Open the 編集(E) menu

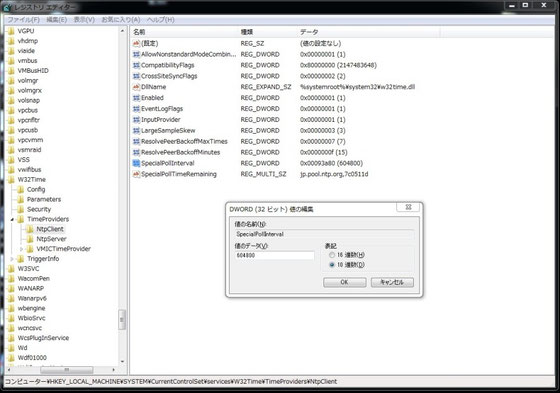coord(56,20)
